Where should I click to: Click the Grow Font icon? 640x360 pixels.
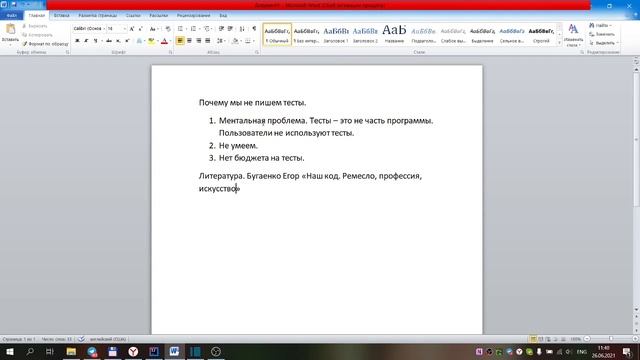tap(131, 29)
